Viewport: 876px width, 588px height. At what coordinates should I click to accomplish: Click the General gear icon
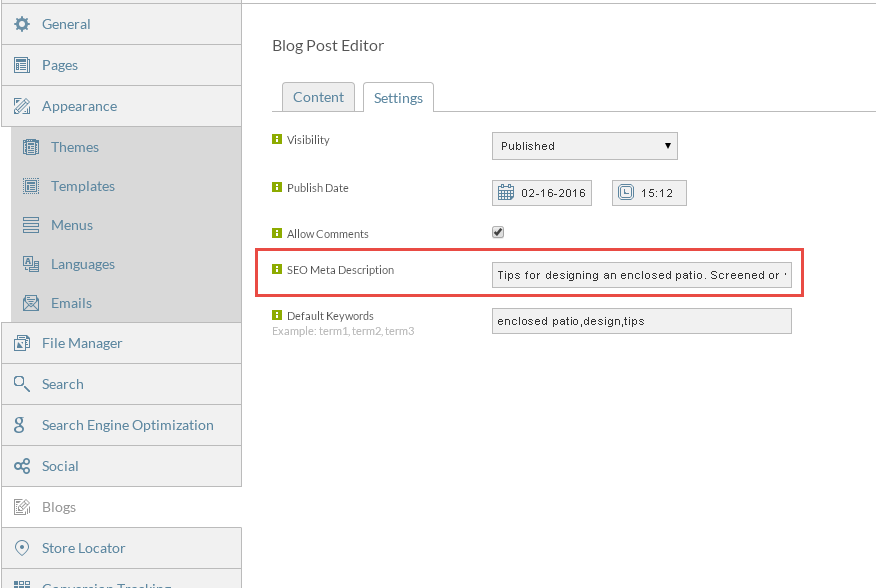coord(22,24)
